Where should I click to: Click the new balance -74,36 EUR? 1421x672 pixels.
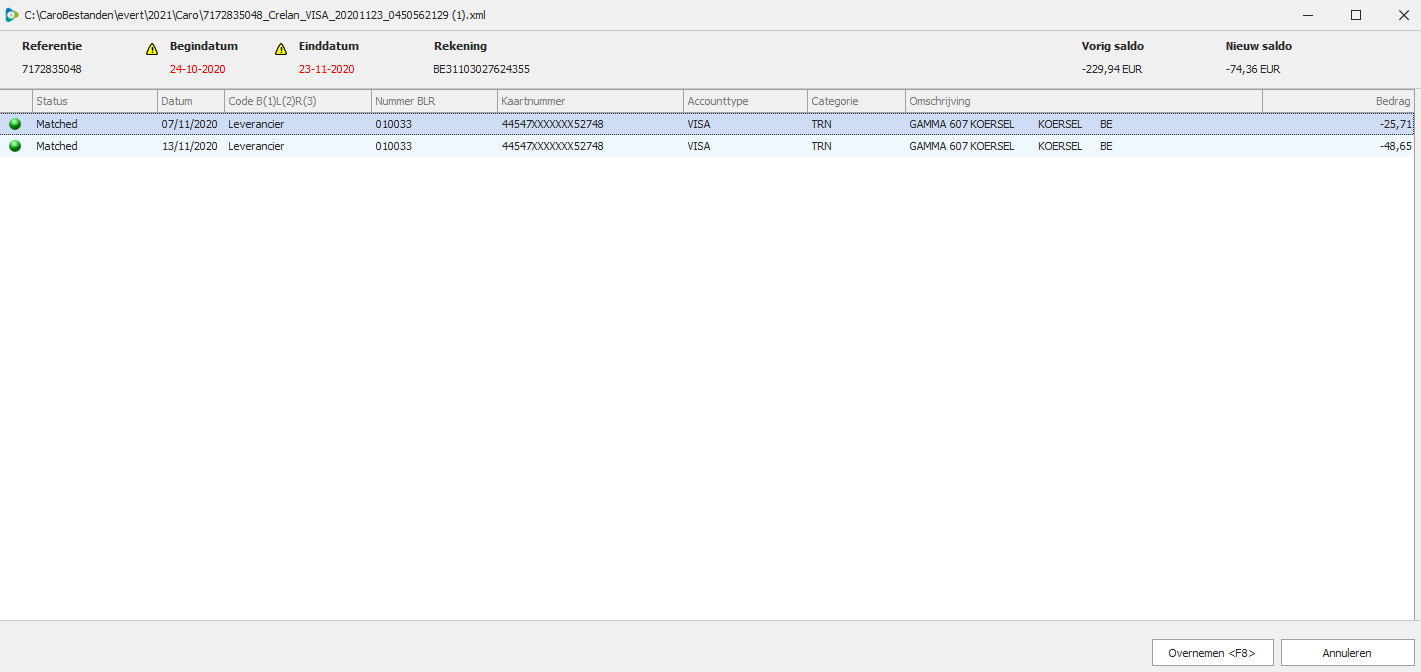1253,69
